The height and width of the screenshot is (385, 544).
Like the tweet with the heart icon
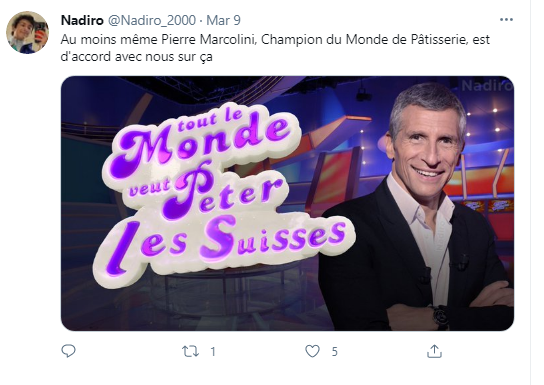[312, 351]
